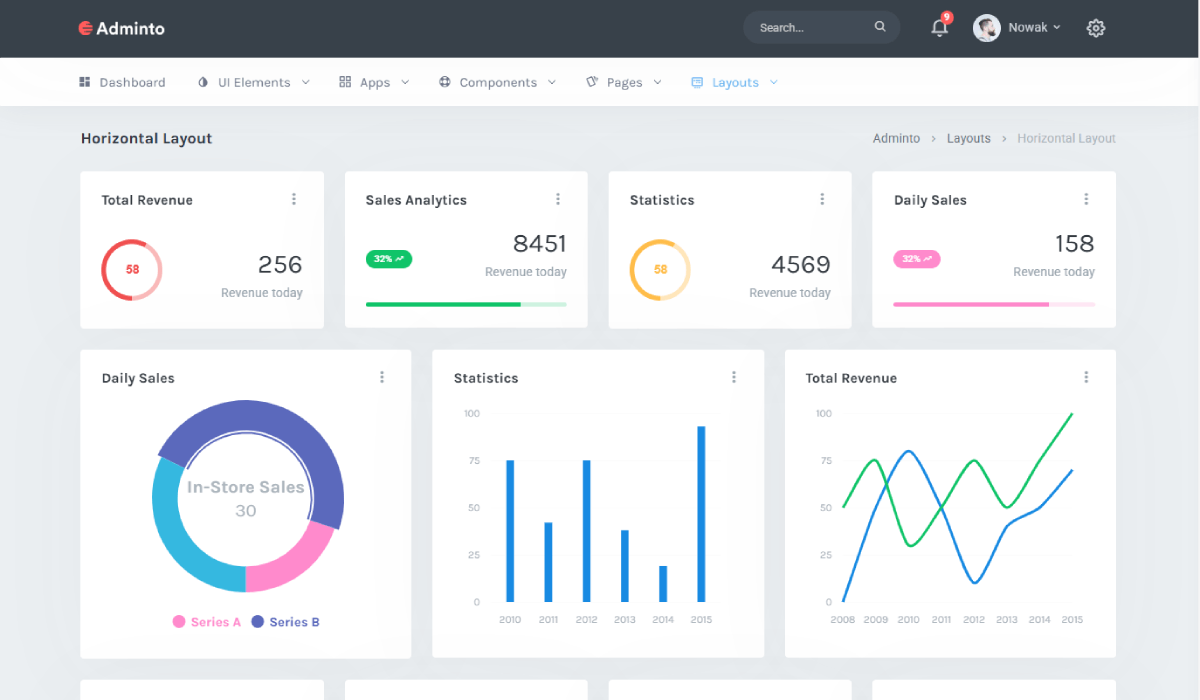Screen dimensions: 1200x700
Task: Click the Adminto logo
Action: pyautogui.click(x=121, y=28)
